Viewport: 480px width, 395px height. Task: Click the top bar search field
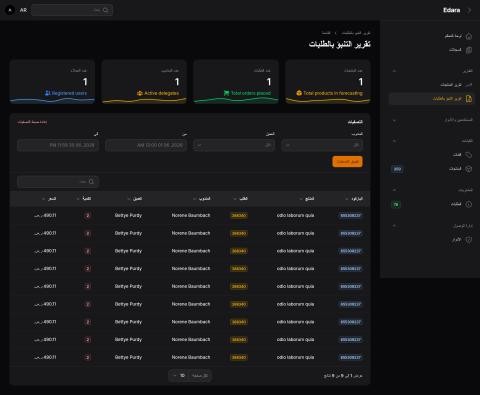click(72, 10)
